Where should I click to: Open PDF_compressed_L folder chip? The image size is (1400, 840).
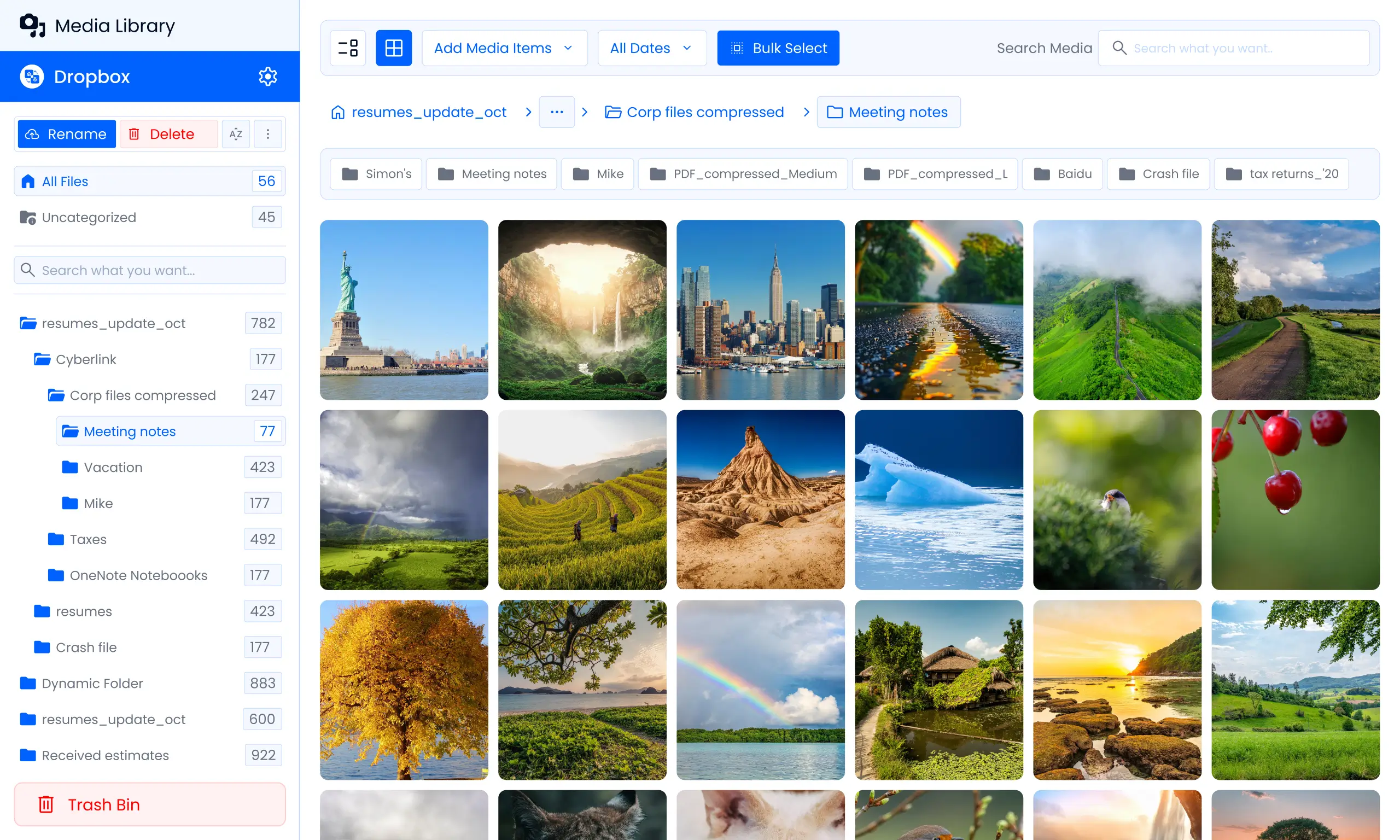click(935, 174)
